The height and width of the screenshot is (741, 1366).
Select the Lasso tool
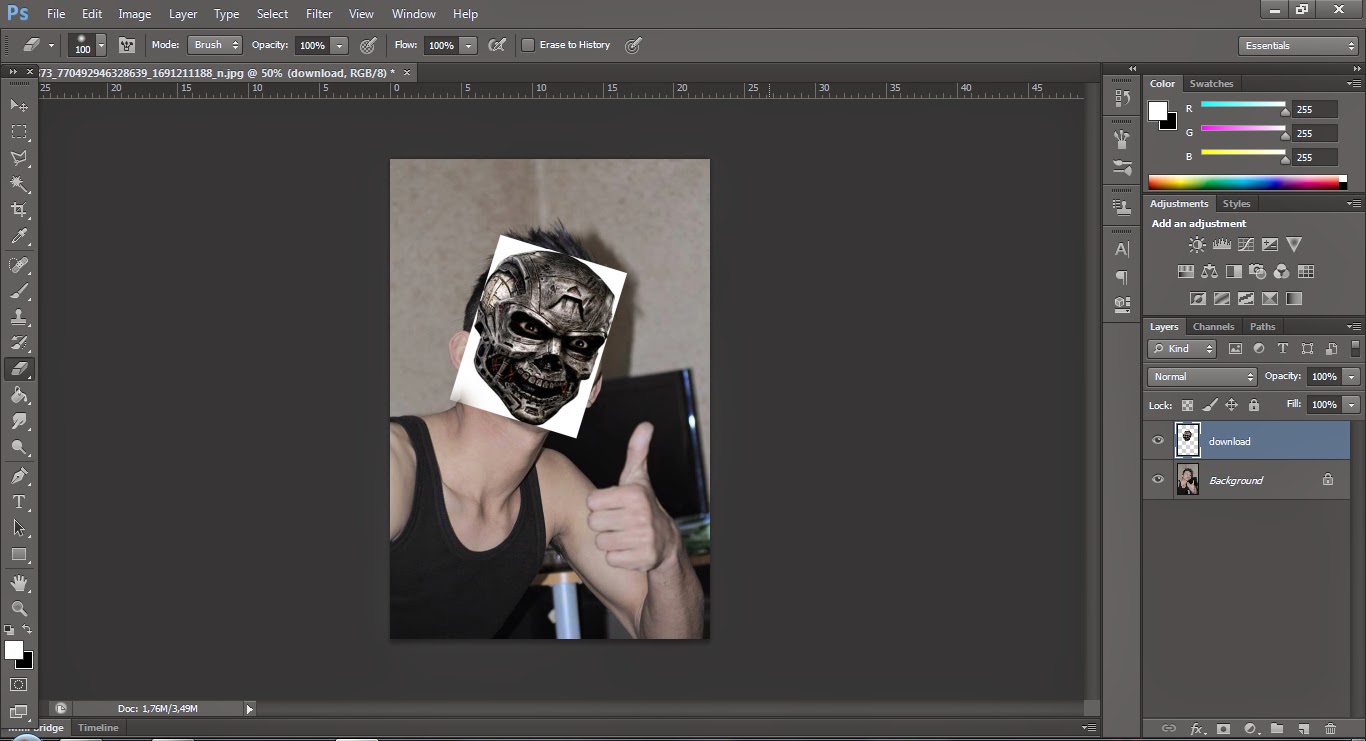(19, 157)
